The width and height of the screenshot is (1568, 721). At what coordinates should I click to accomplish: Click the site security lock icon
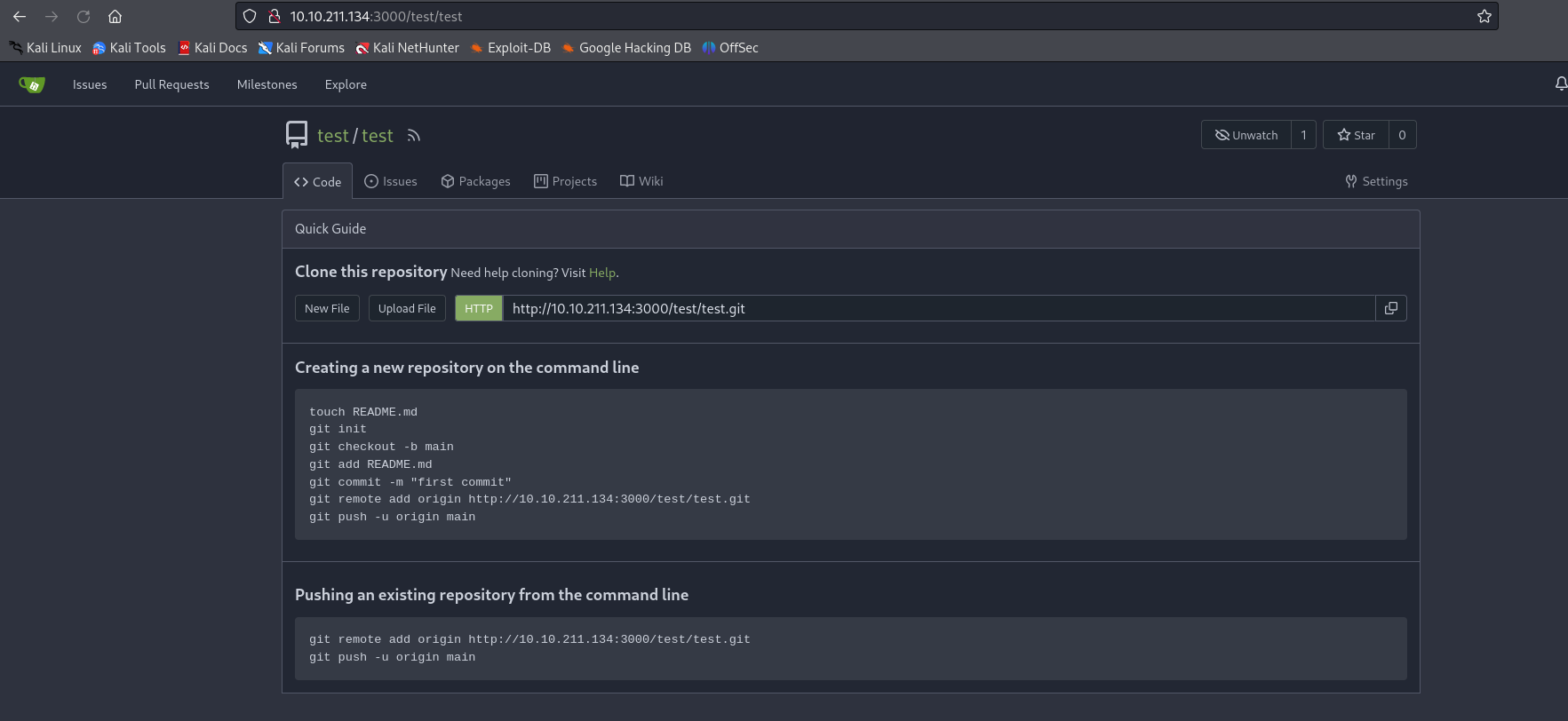(x=275, y=16)
